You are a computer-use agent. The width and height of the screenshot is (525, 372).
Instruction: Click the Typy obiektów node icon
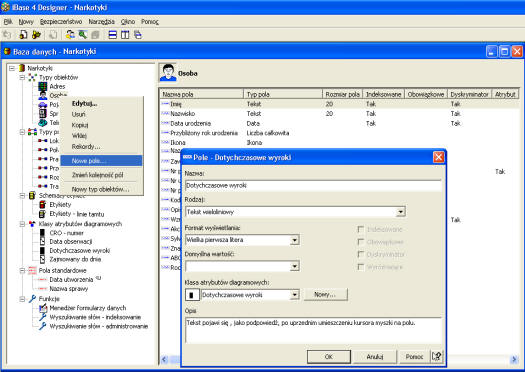(32, 77)
